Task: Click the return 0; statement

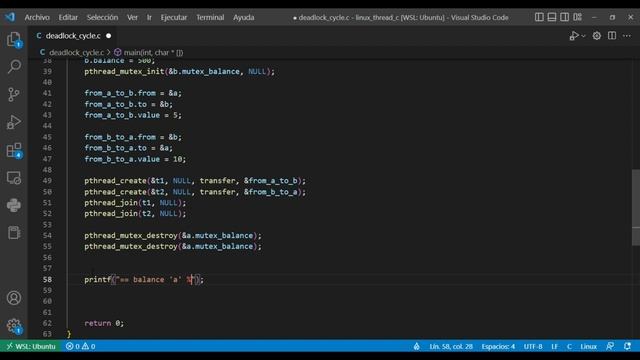Action: click(x=104, y=323)
